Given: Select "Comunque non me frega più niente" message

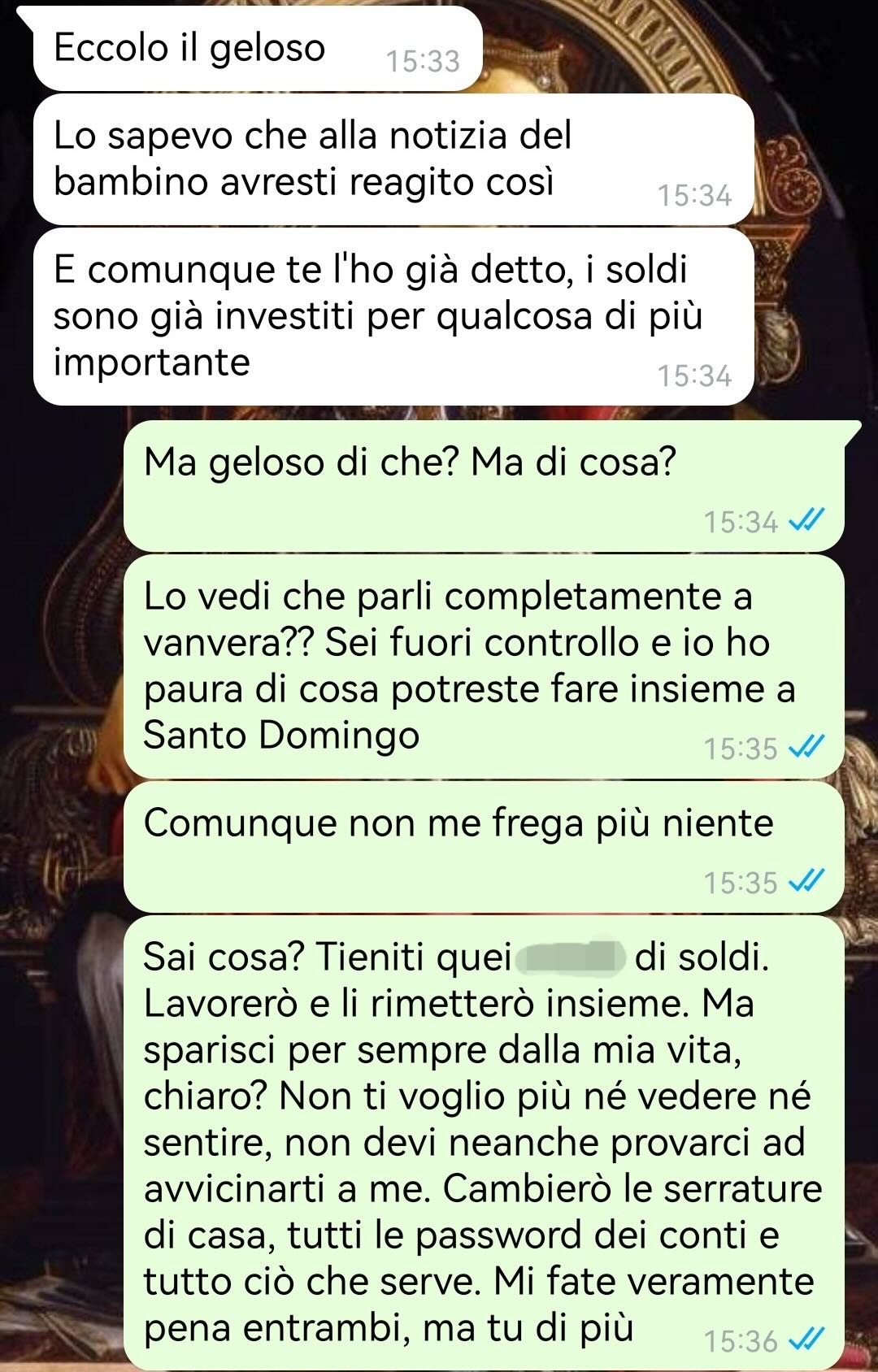Looking at the screenshot, I should click(x=485, y=847).
